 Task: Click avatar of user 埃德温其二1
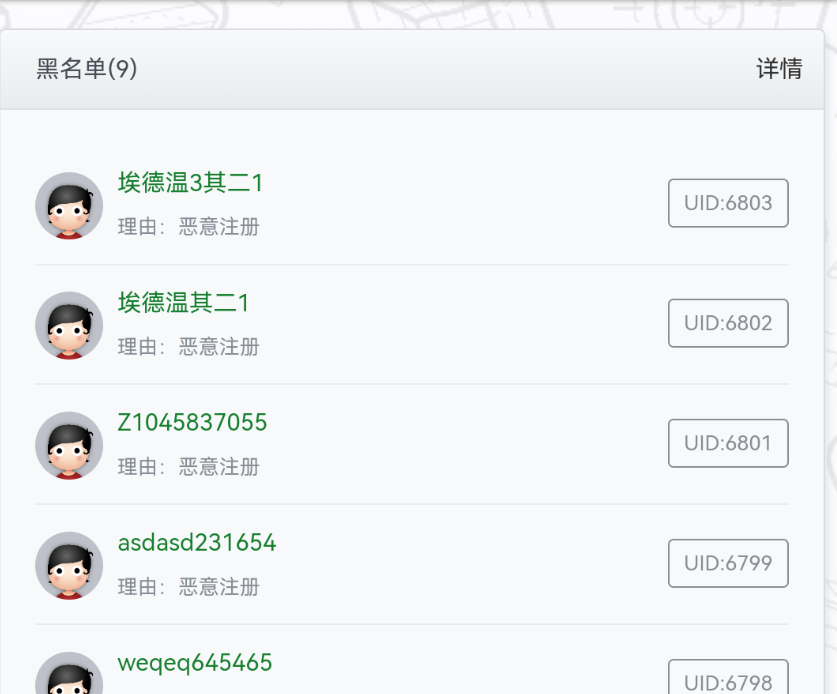pyautogui.click(x=69, y=325)
